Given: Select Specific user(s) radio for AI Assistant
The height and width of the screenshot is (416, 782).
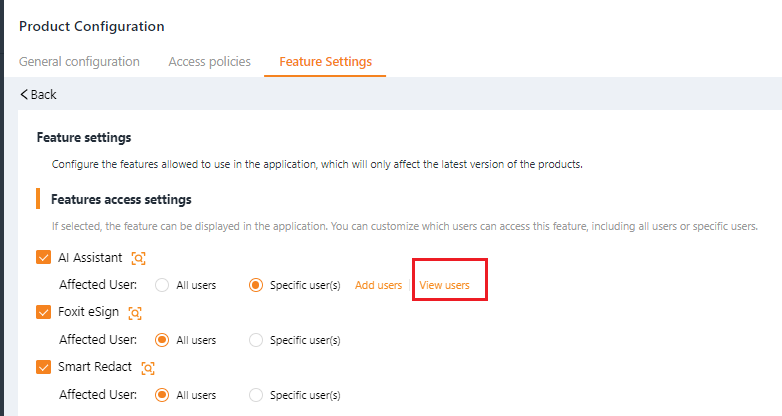Looking at the screenshot, I should tap(256, 285).
